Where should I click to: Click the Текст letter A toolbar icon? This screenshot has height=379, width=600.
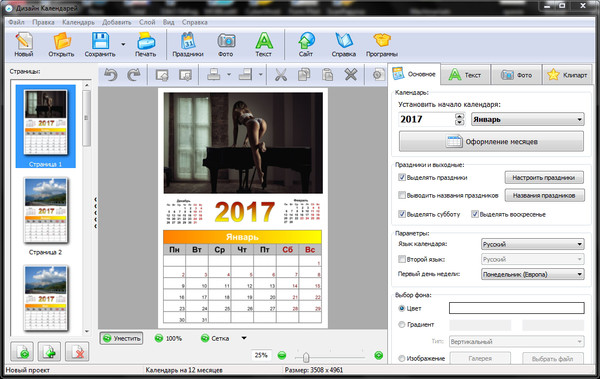click(264, 41)
